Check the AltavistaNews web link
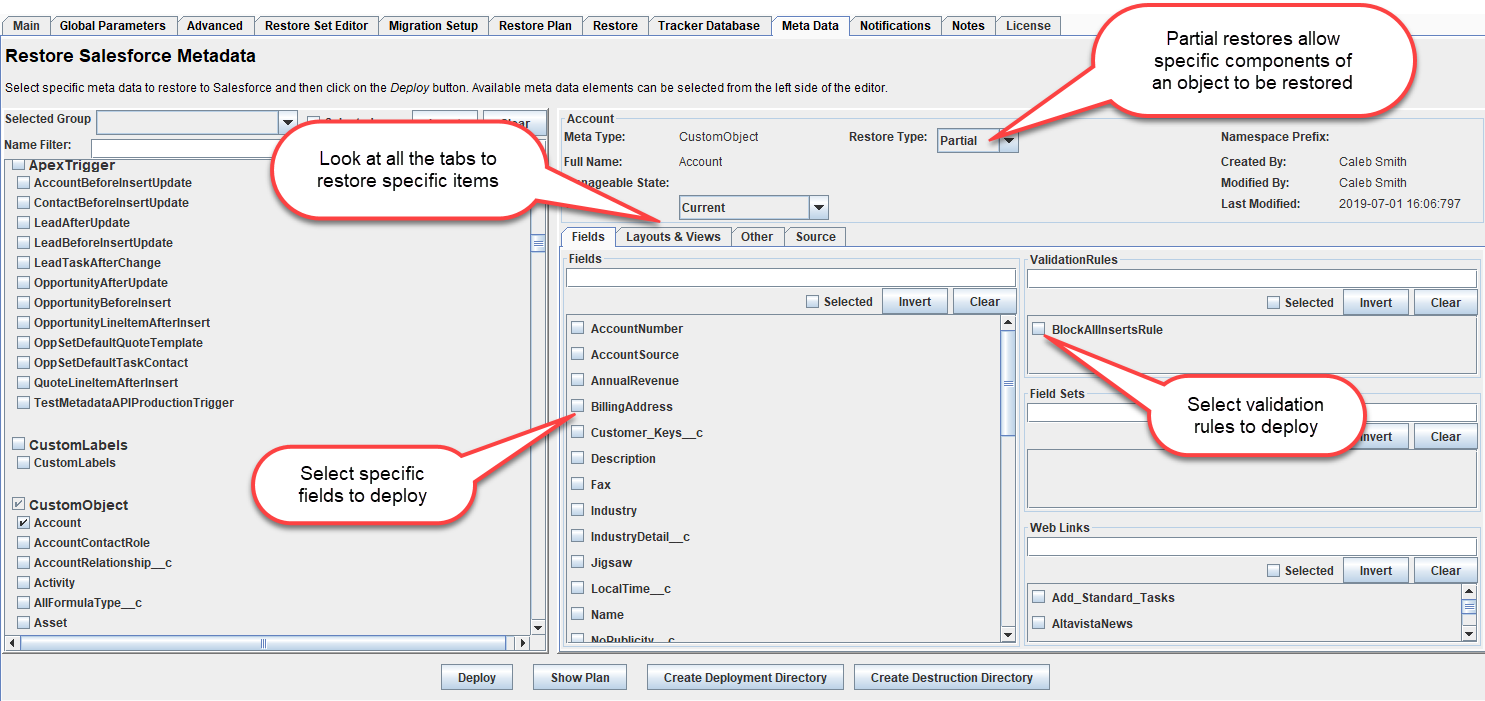Viewport: 1485px width, 701px height. coord(1039,624)
